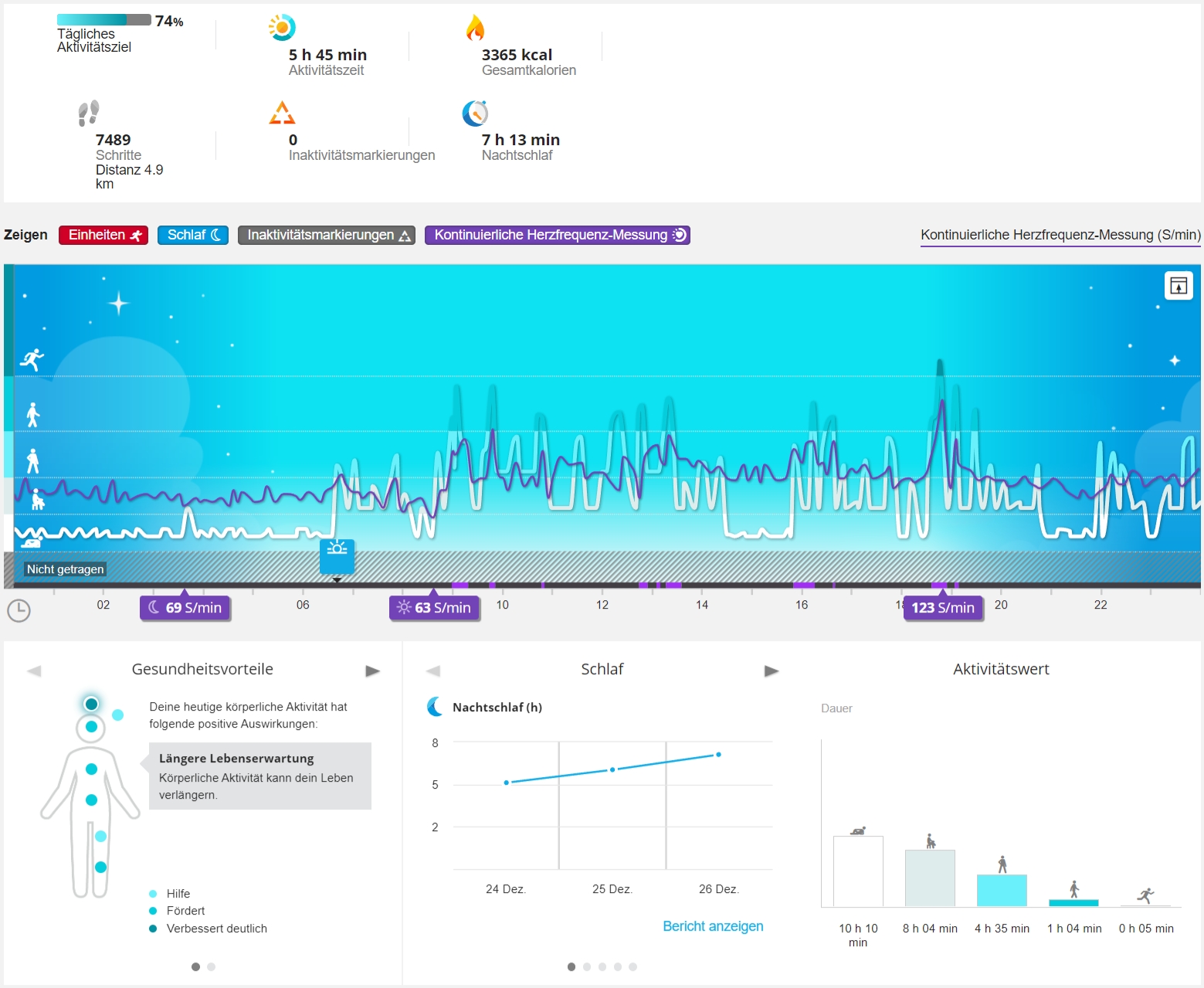
Task: Select second Gesundheitsvorteile page dot
Action: 211,966
